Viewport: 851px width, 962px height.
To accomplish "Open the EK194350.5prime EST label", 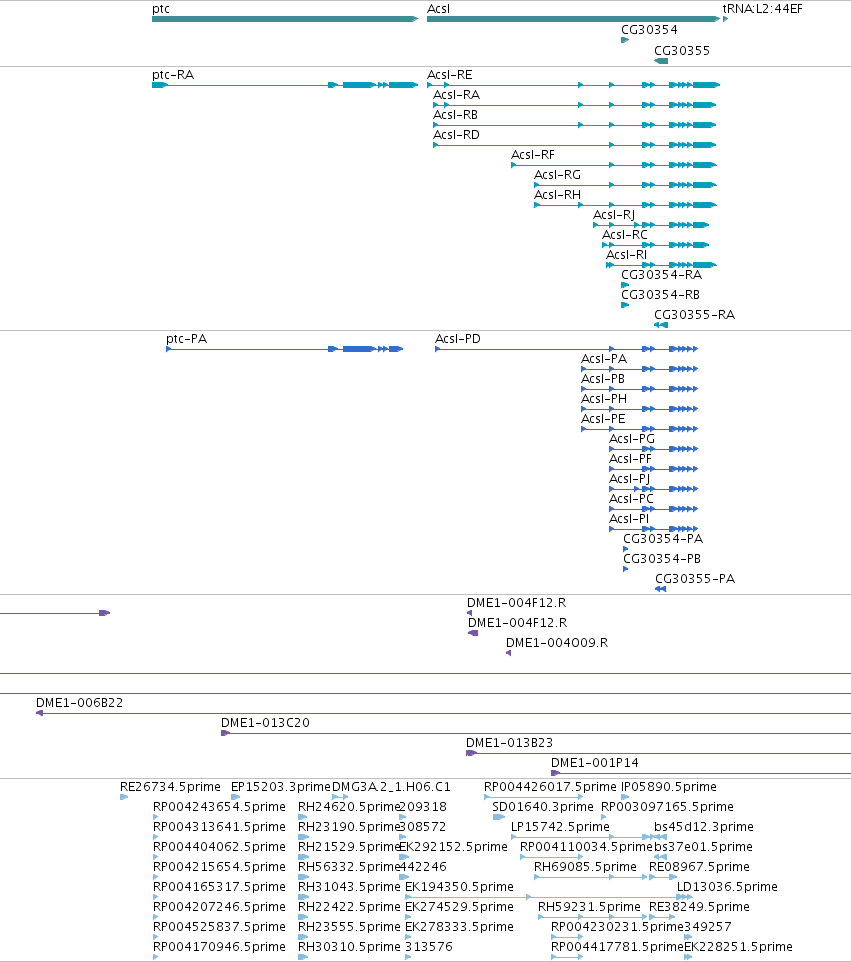I will (x=460, y=887).
